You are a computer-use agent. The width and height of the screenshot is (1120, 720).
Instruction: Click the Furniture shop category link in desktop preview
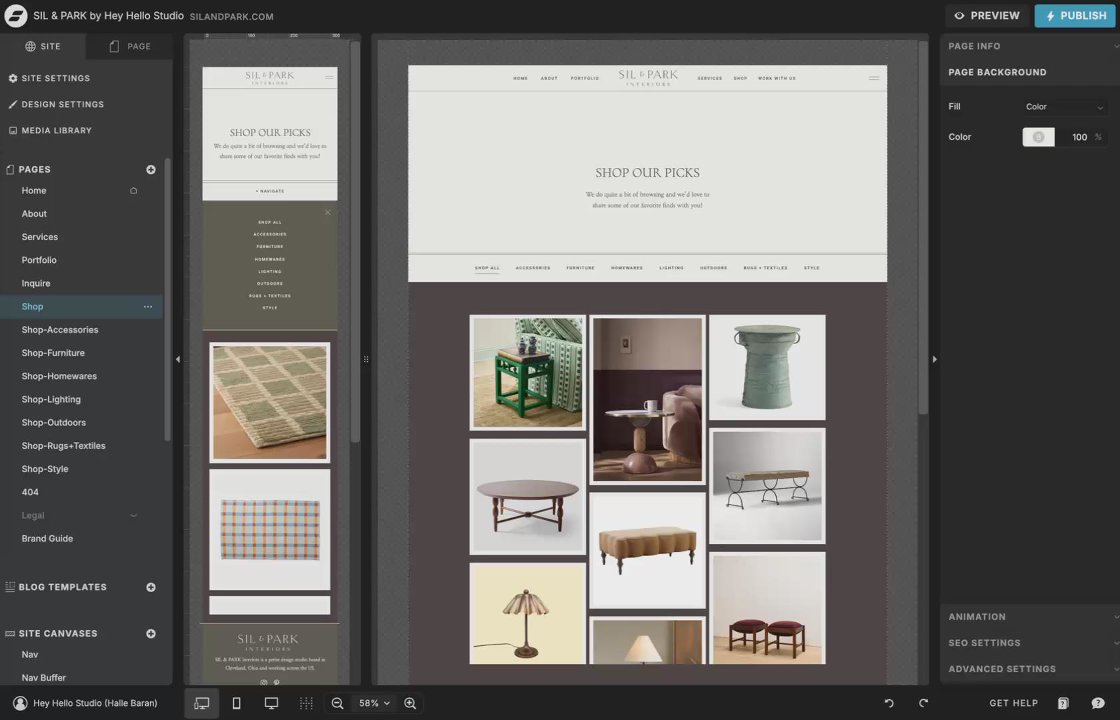point(580,268)
